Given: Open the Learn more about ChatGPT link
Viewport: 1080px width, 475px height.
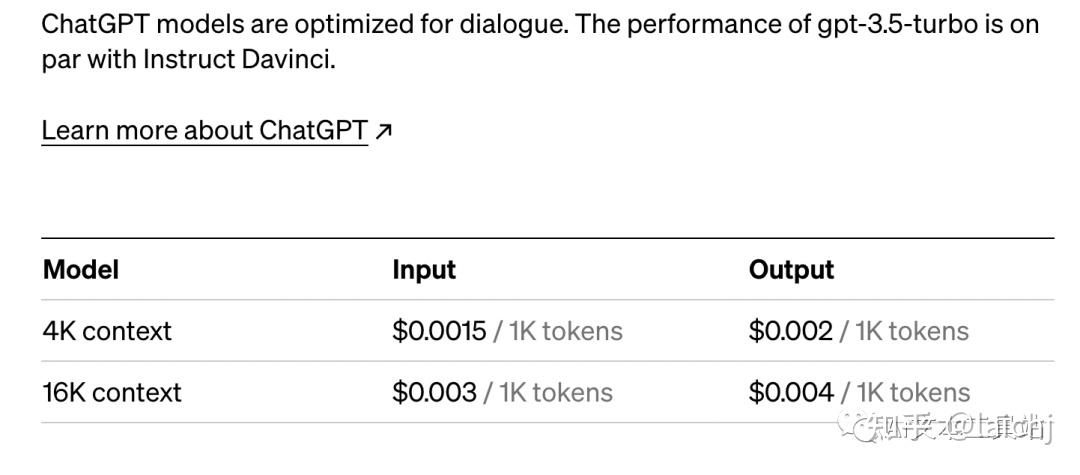Looking at the screenshot, I should pos(204,131).
